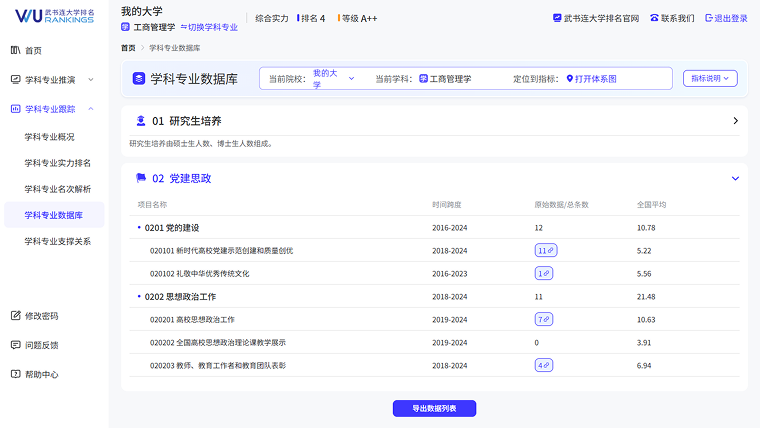Click the 研究生培养 graduate icon
The image size is (760, 428).
pyautogui.click(x=141, y=121)
